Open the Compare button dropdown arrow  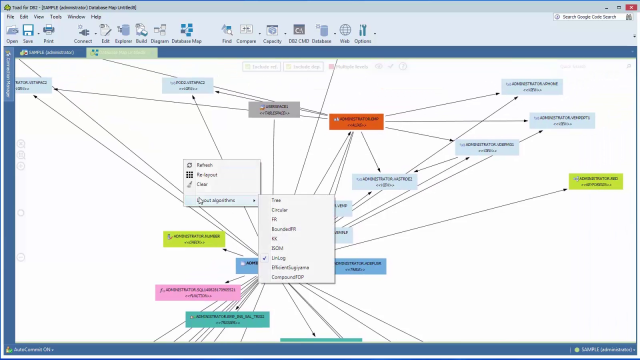pos(260,33)
